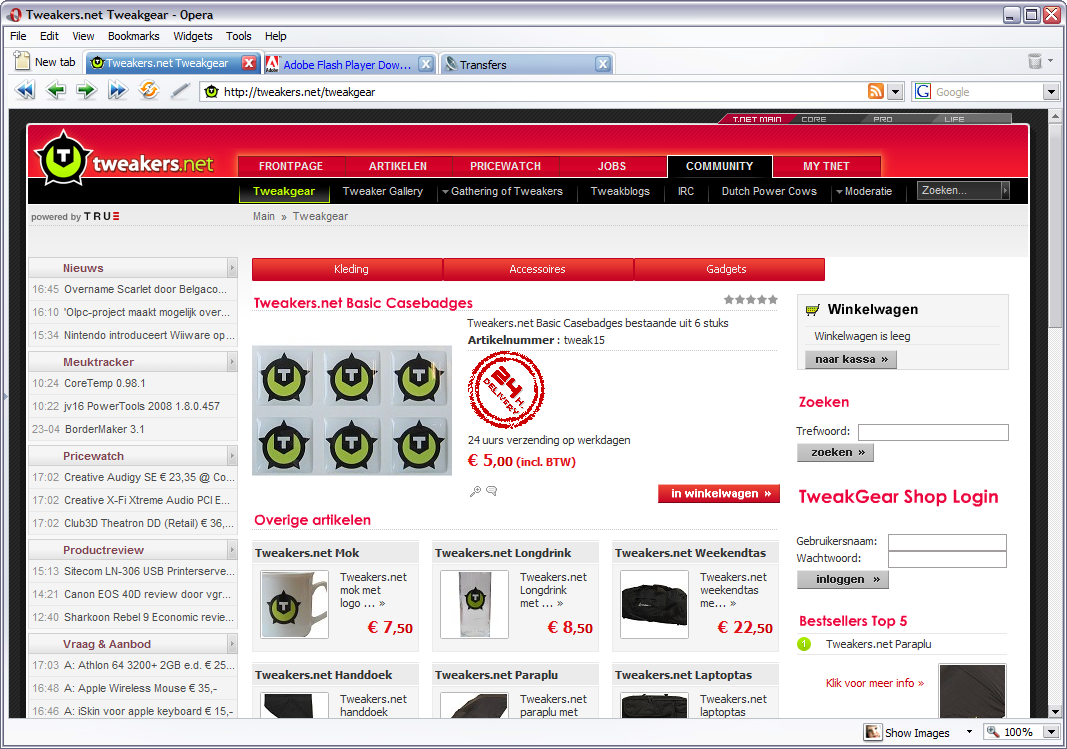Click the Wachtwoord input field
Viewport: 1067px width, 749px height.
[947, 559]
